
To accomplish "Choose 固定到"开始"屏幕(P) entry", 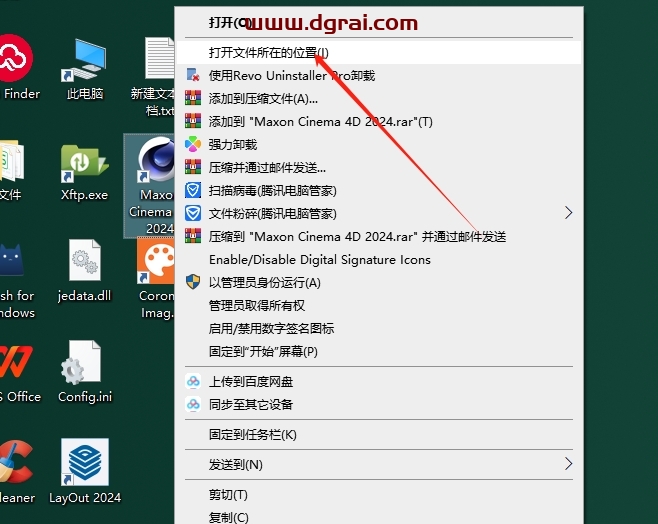I will point(379,351).
